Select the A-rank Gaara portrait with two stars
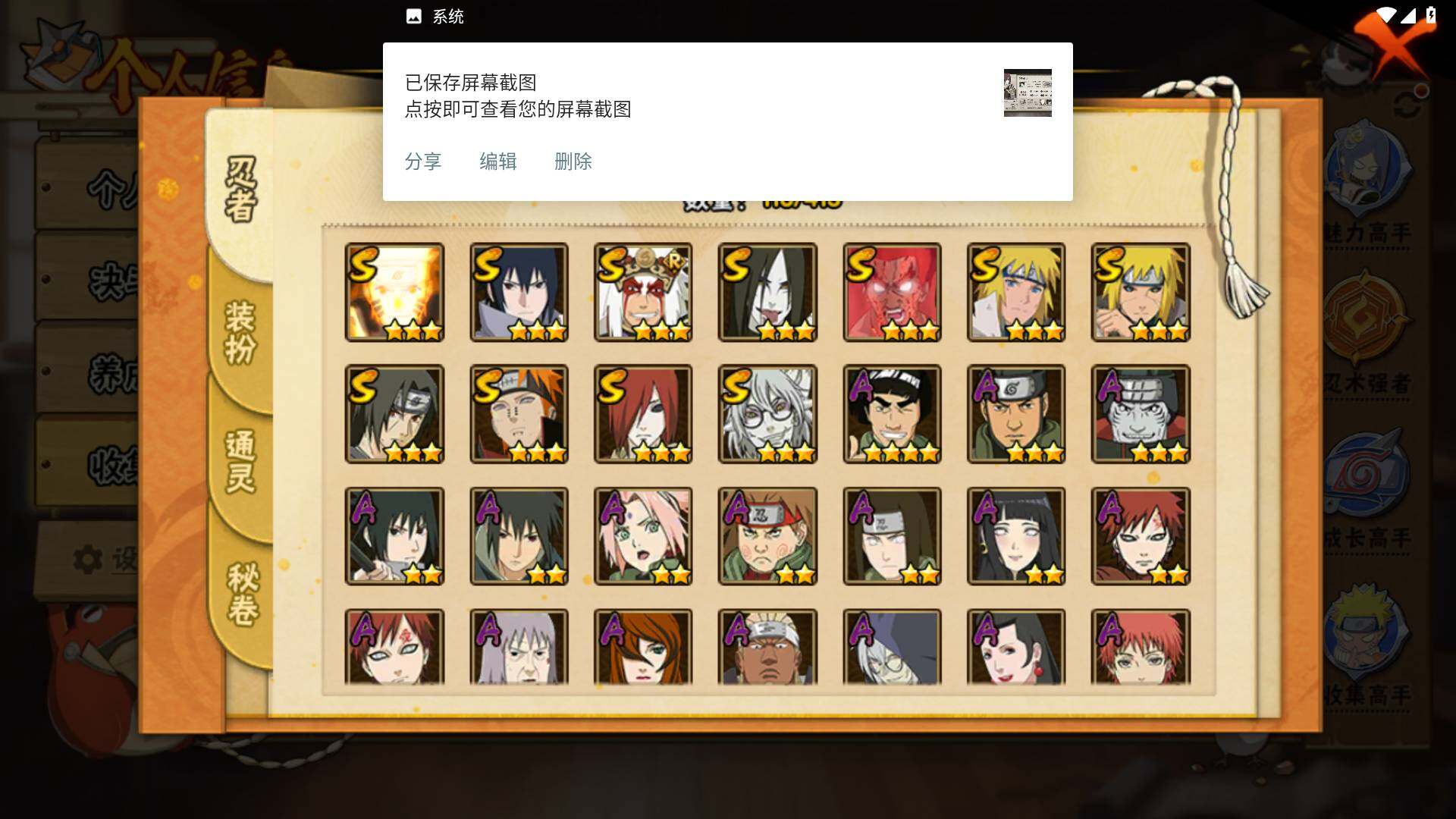 click(1141, 537)
